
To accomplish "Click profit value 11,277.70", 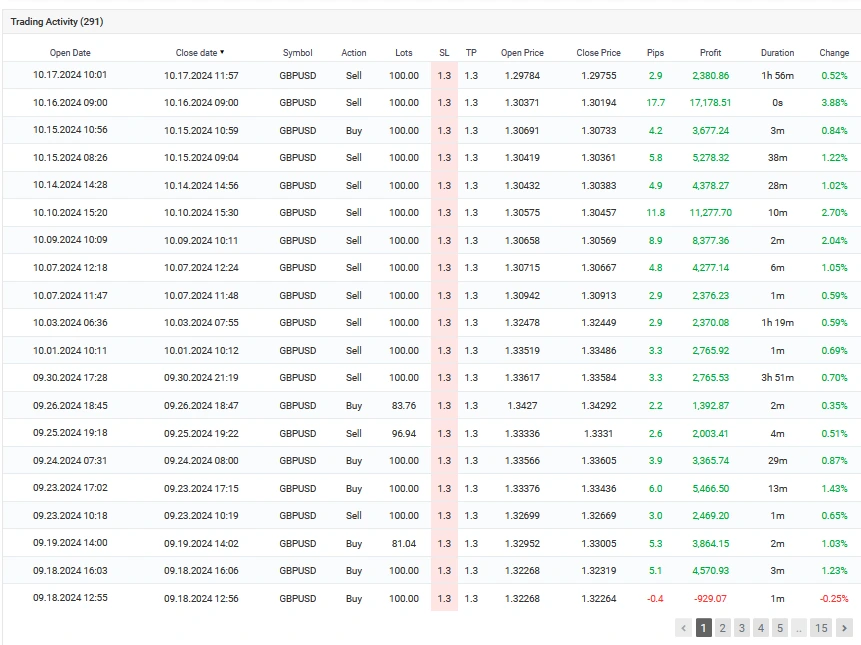I will tap(711, 212).
